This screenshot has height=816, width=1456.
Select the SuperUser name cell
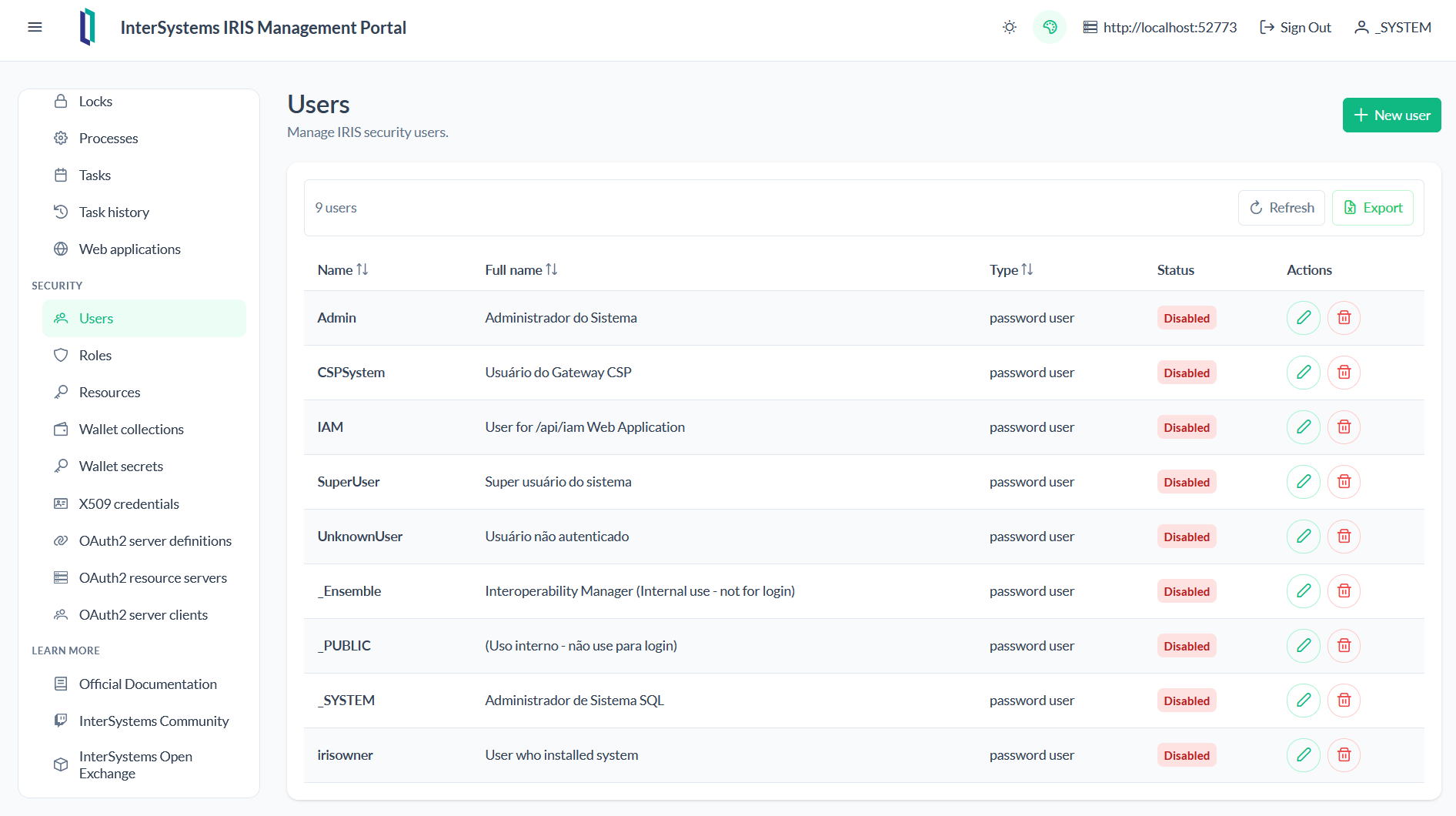tap(349, 482)
